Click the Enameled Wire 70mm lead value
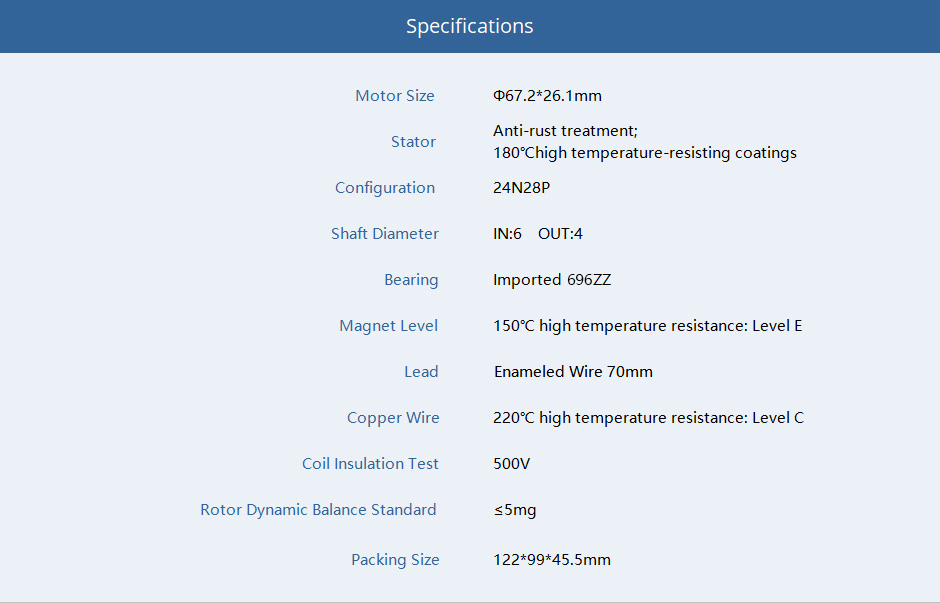Image resolution: width=940 pixels, height=603 pixels. 573,372
